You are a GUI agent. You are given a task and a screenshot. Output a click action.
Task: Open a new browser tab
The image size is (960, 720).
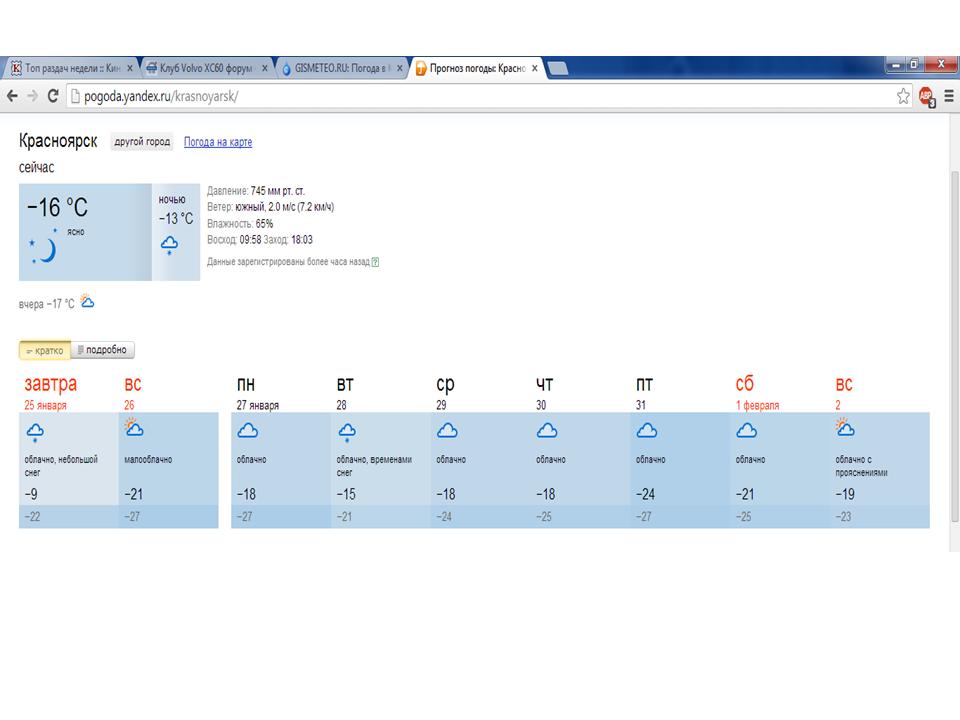(558, 68)
